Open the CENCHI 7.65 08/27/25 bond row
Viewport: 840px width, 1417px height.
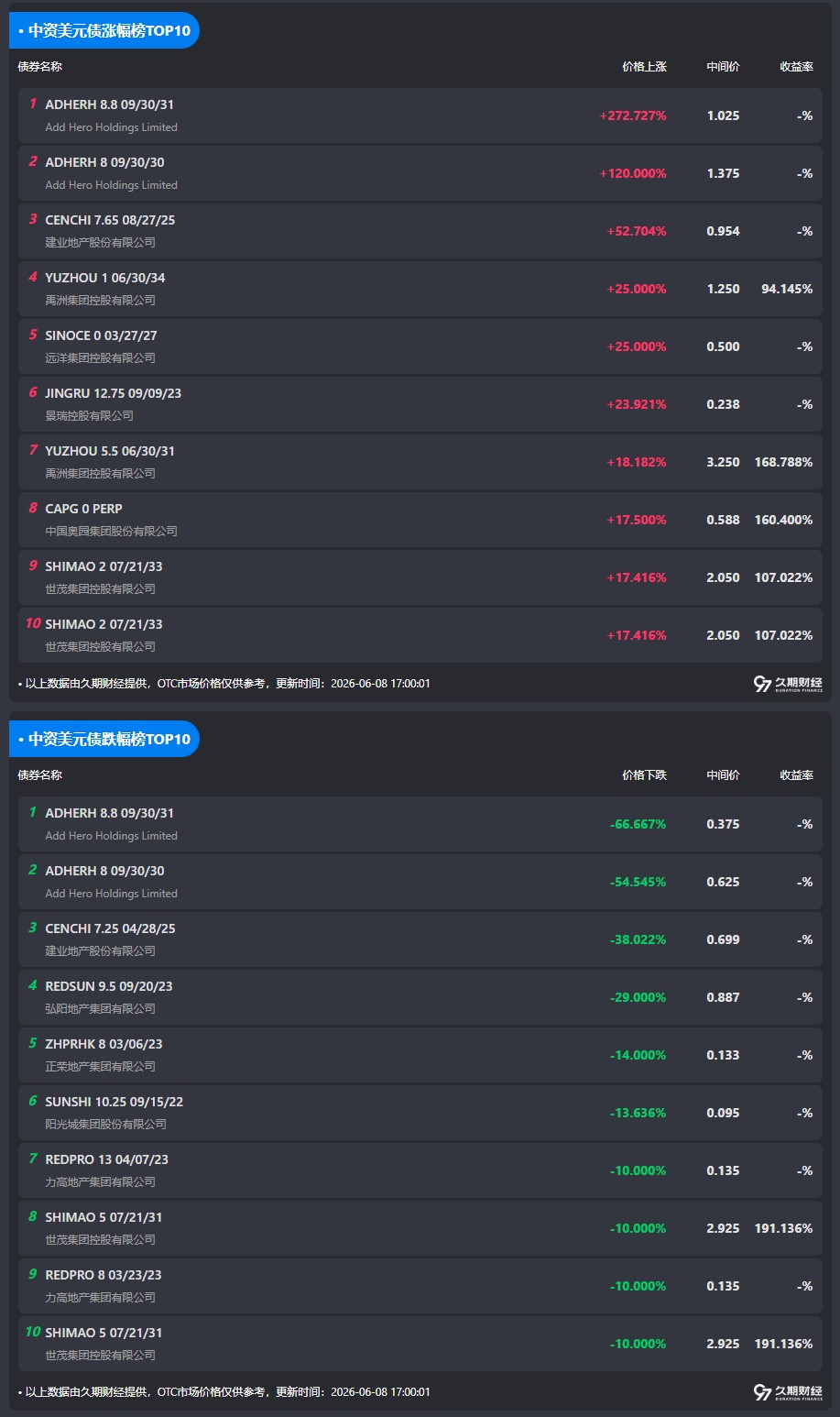click(x=420, y=231)
